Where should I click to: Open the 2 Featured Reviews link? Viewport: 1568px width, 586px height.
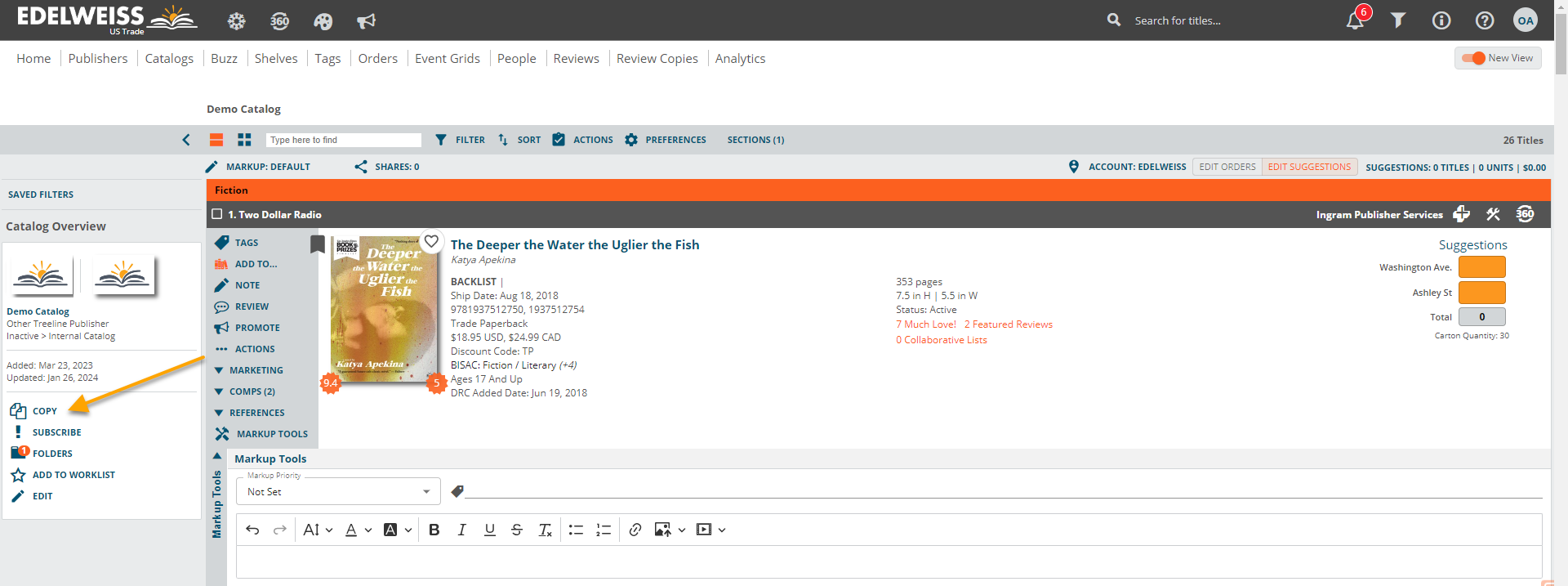1009,324
